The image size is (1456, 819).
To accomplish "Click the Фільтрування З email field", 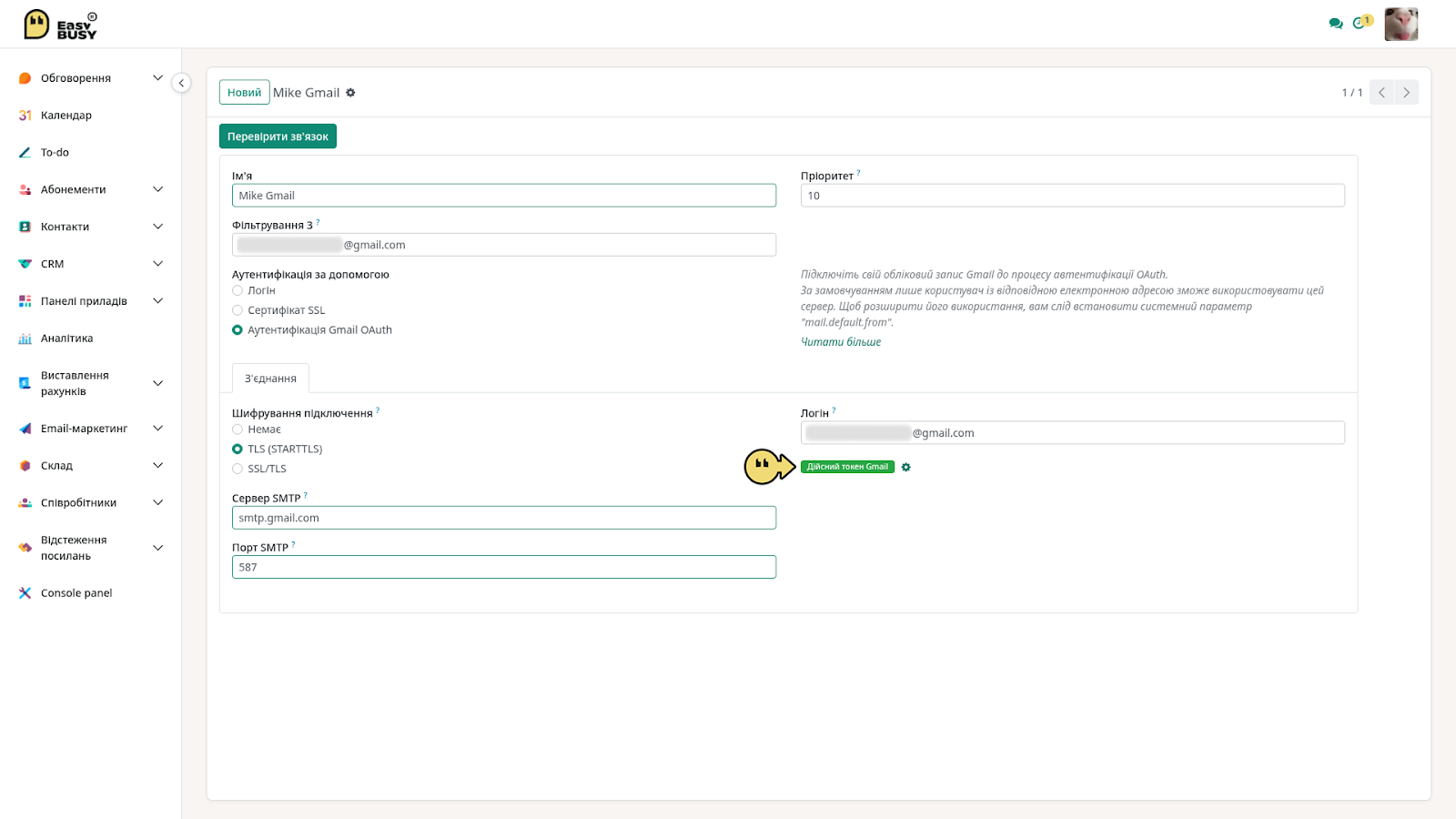I will coord(504,245).
